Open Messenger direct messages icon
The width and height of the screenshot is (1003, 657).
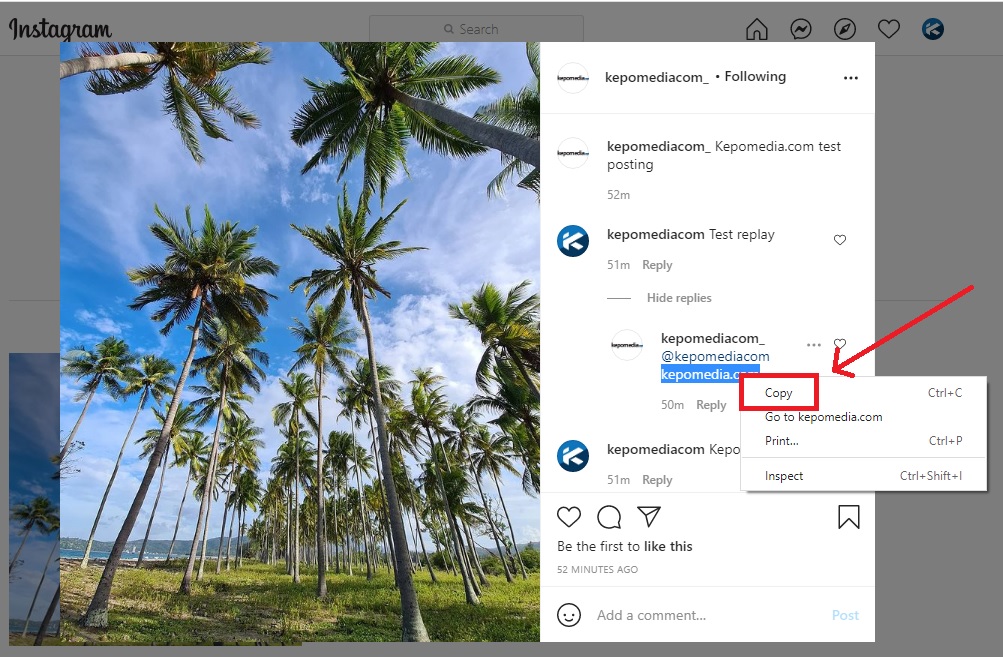coord(801,29)
